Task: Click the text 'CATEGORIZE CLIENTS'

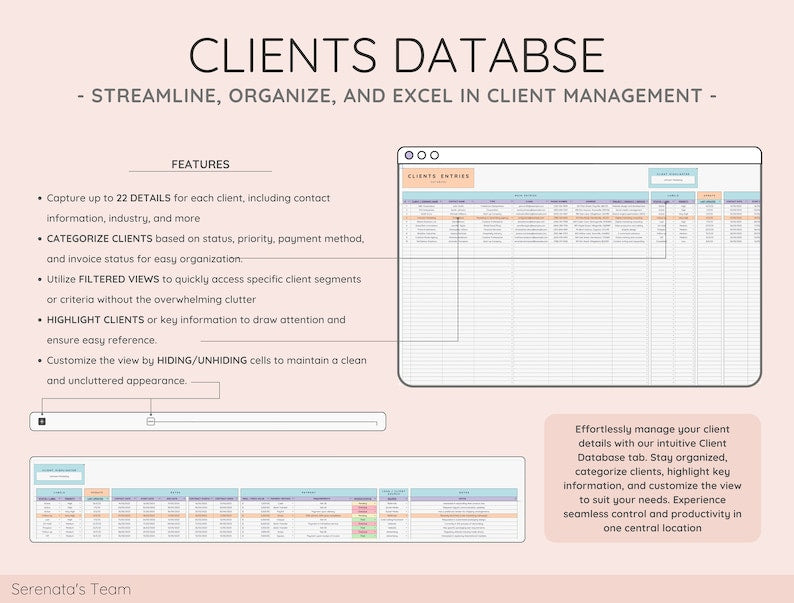Action: pyautogui.click(x=99, y=238)
